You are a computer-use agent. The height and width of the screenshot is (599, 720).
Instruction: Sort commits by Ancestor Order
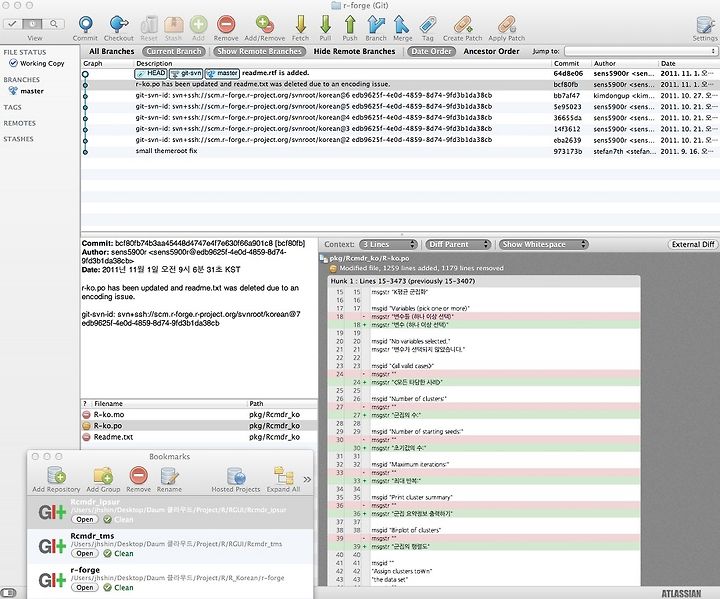coord(491,51)
